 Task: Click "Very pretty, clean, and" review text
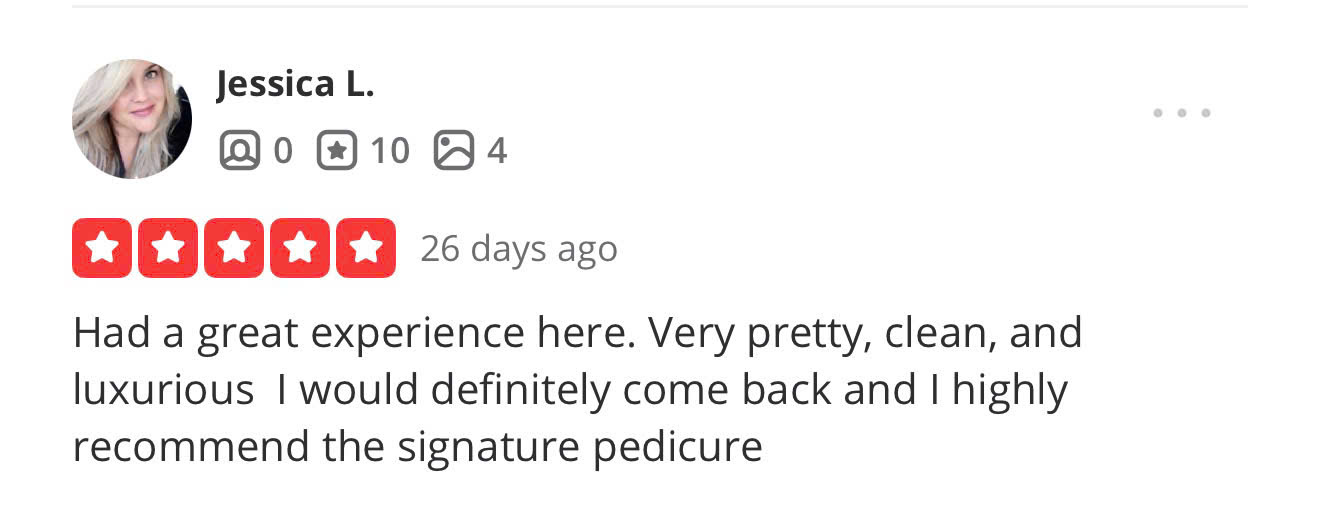(865, 333)
